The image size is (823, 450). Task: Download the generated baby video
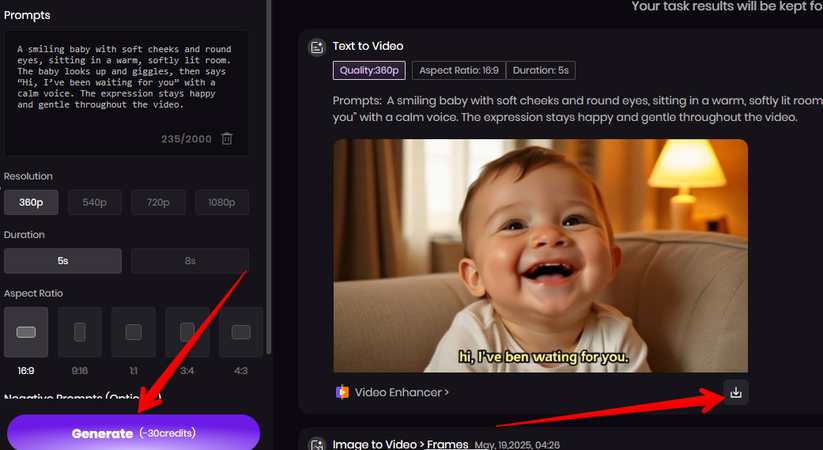(x=736, y=392)
